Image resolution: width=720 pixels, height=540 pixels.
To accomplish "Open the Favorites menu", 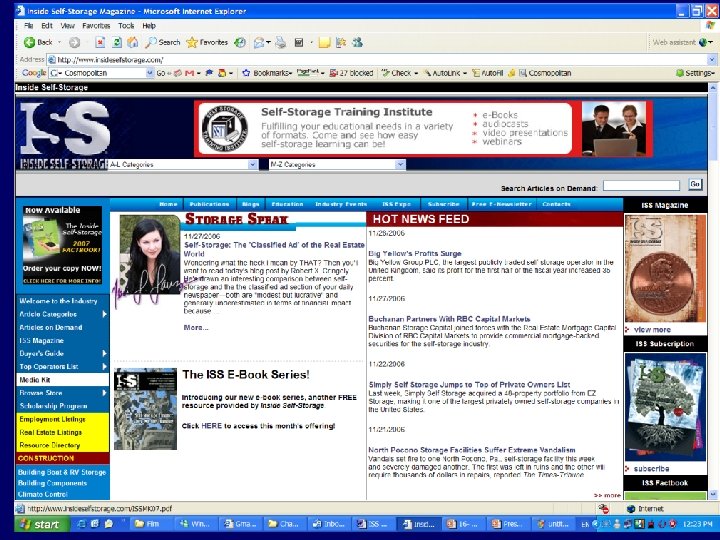I will click(x=96, y=26).
